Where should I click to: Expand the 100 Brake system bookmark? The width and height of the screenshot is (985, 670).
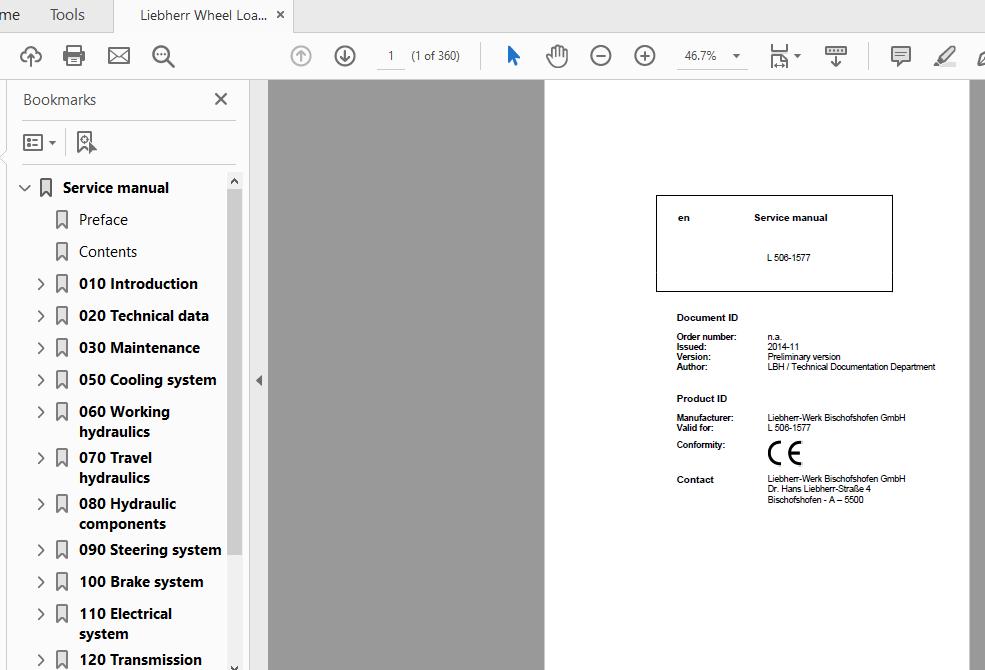(41, 582)
